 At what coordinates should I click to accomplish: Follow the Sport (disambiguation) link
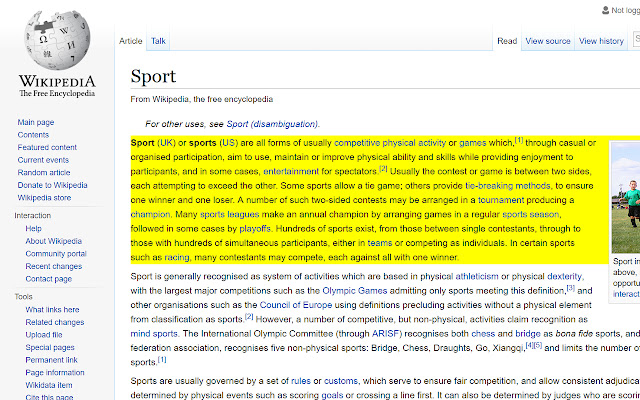pos(272,124)
